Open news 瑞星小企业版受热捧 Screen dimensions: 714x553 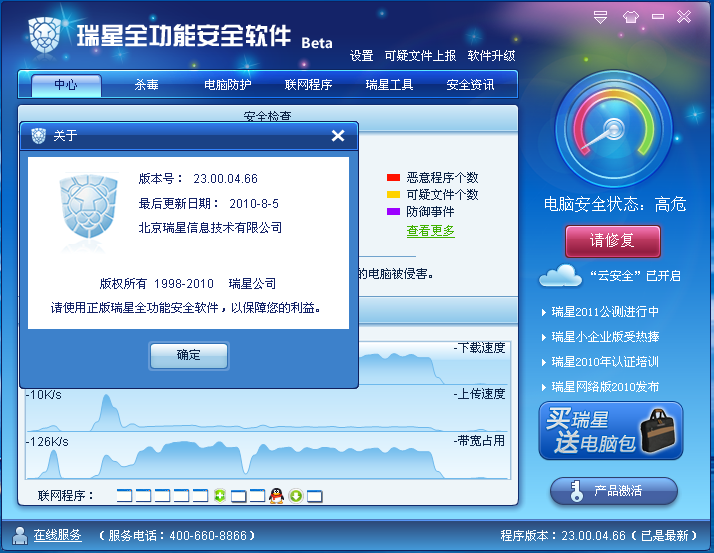[605, 337]
